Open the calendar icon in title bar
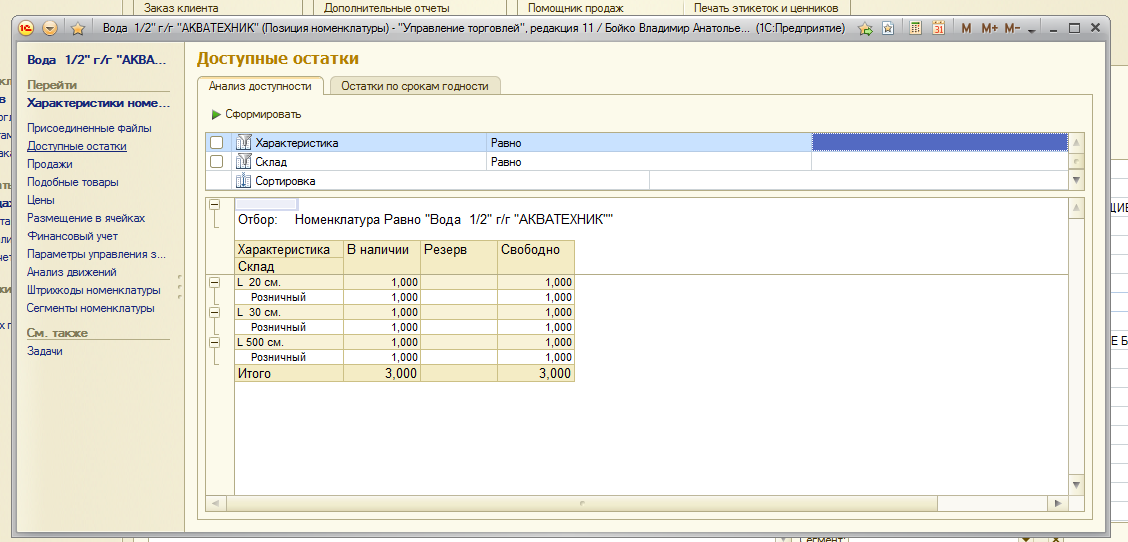Viewport: 1128px width, 542px height. pyautogui.click(x=938, y=29)
